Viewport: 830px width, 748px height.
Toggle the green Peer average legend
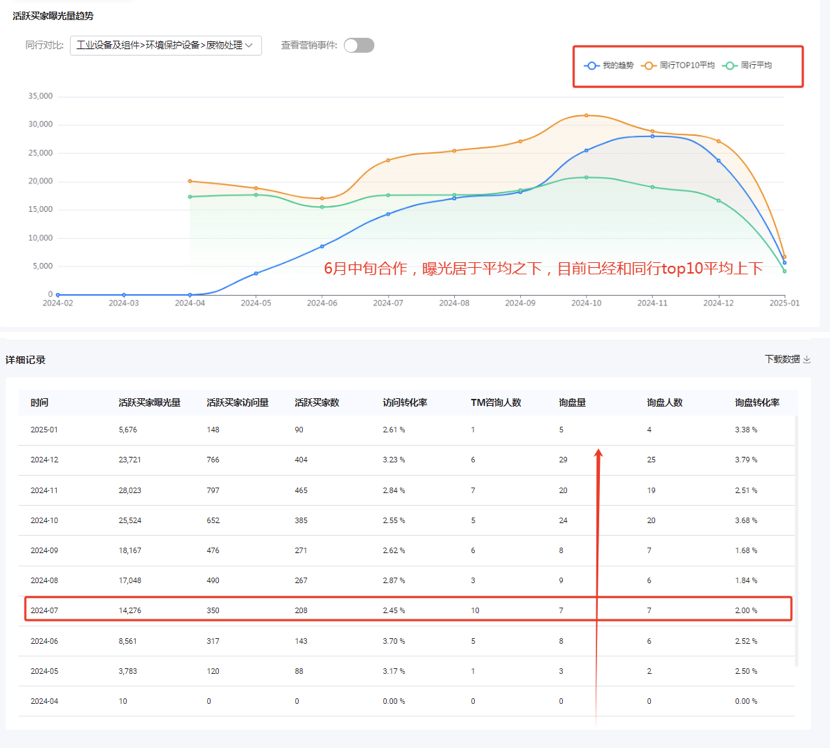[x=747, y=66]
